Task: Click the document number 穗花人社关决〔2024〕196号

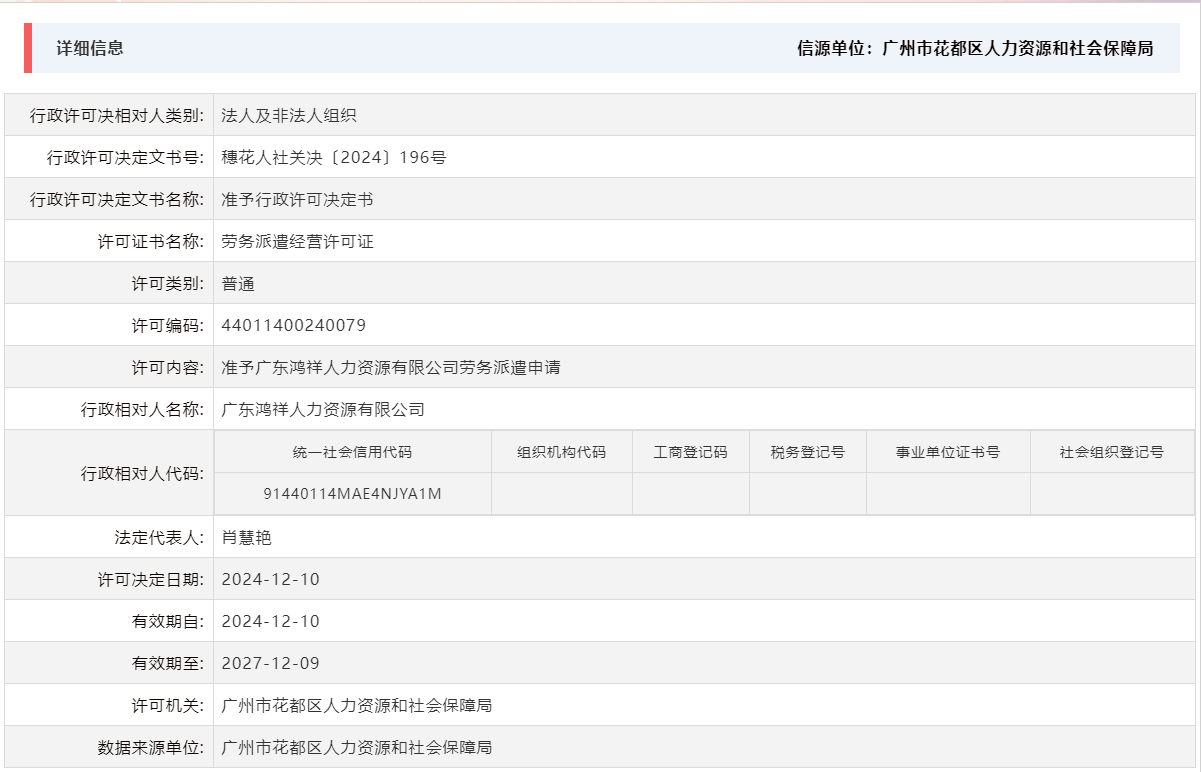Action: pyautogui.click(x=333, y=156)
